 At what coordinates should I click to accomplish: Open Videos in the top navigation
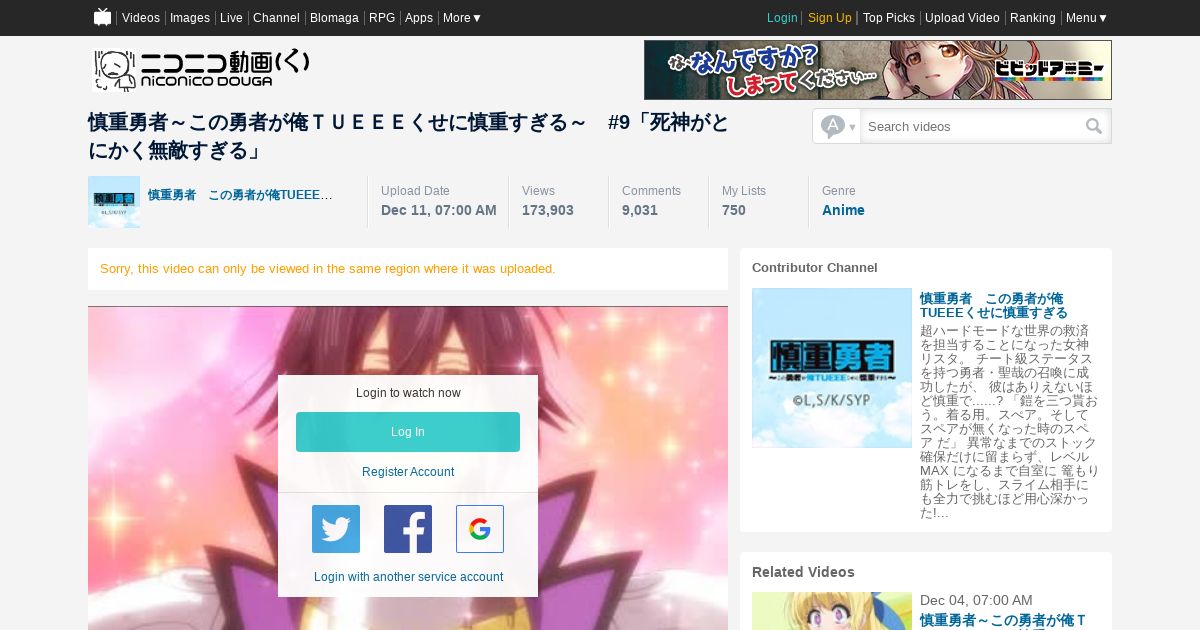(141, 18)
